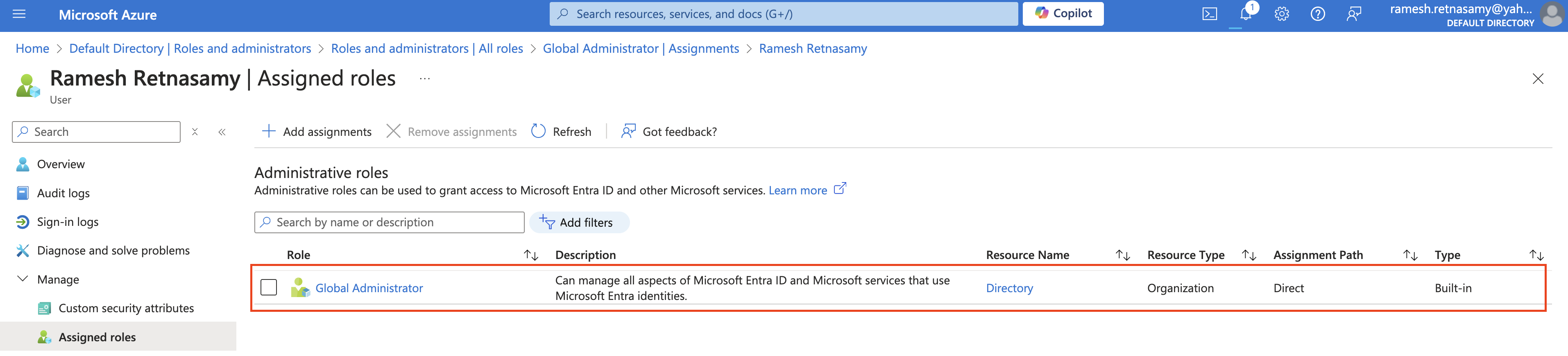
Task: Focus Search by name or description field
Action: click(x=389, y=223)
